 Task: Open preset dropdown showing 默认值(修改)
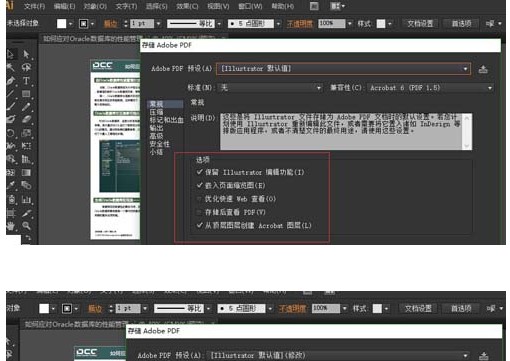(x=338, y=356)
